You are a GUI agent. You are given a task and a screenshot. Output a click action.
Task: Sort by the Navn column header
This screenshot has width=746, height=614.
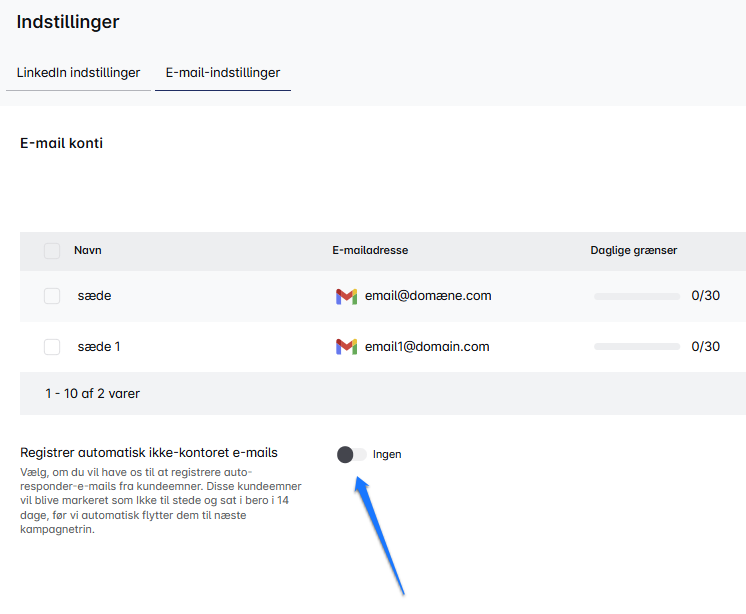[x=88, y=250]
